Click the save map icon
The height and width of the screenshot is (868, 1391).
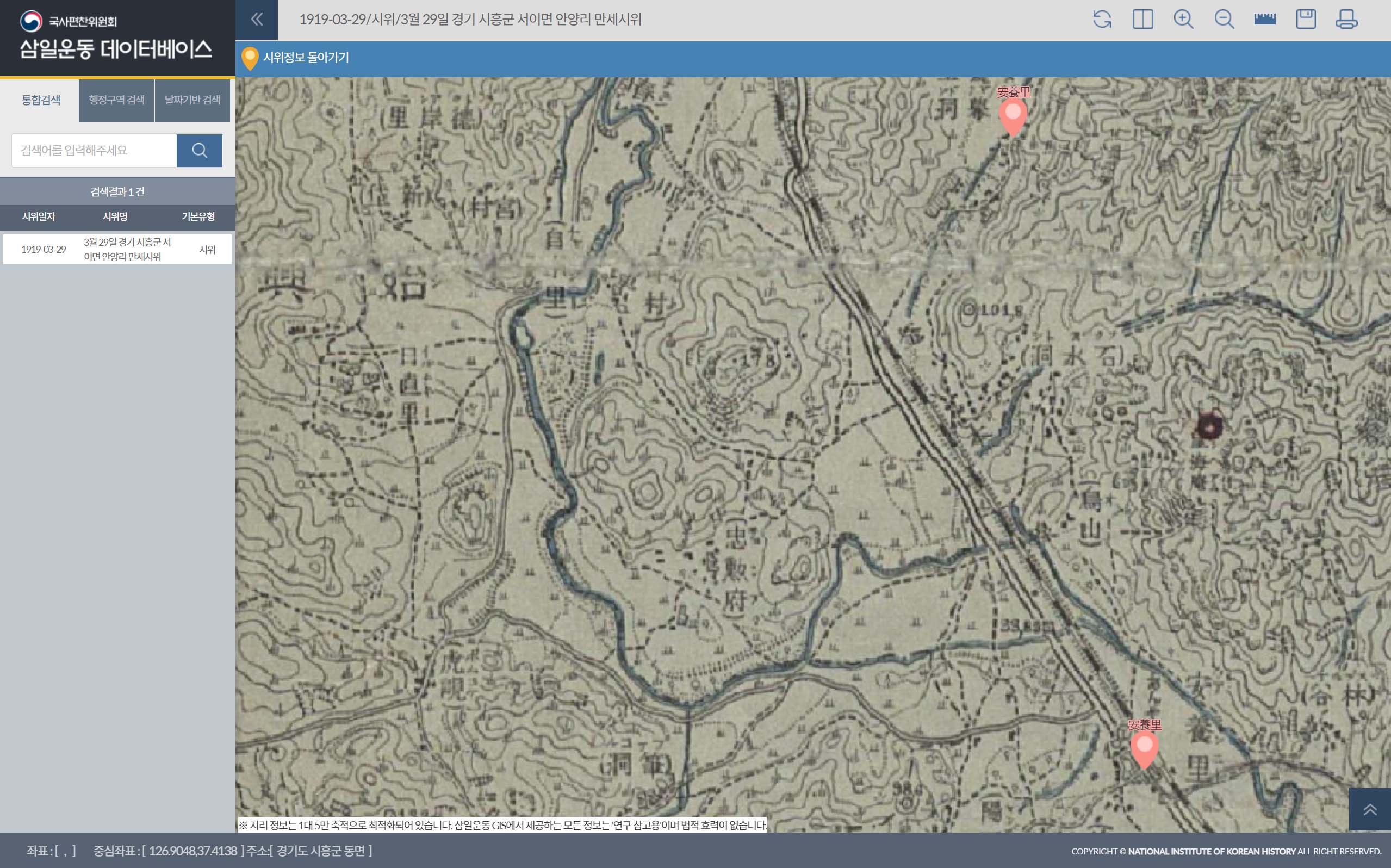pyautogui.click(x=1306, y=20)
